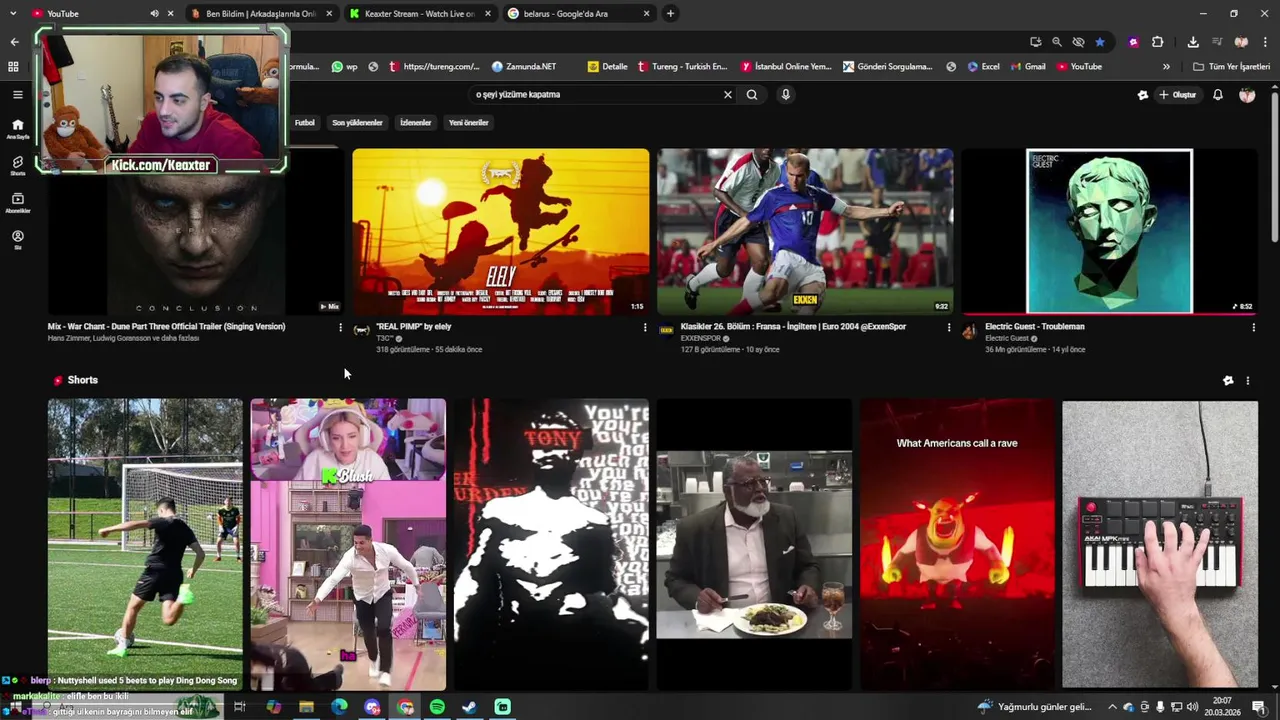
Task: Open the 'Siz' profile sidebar item
Action: 17,240
